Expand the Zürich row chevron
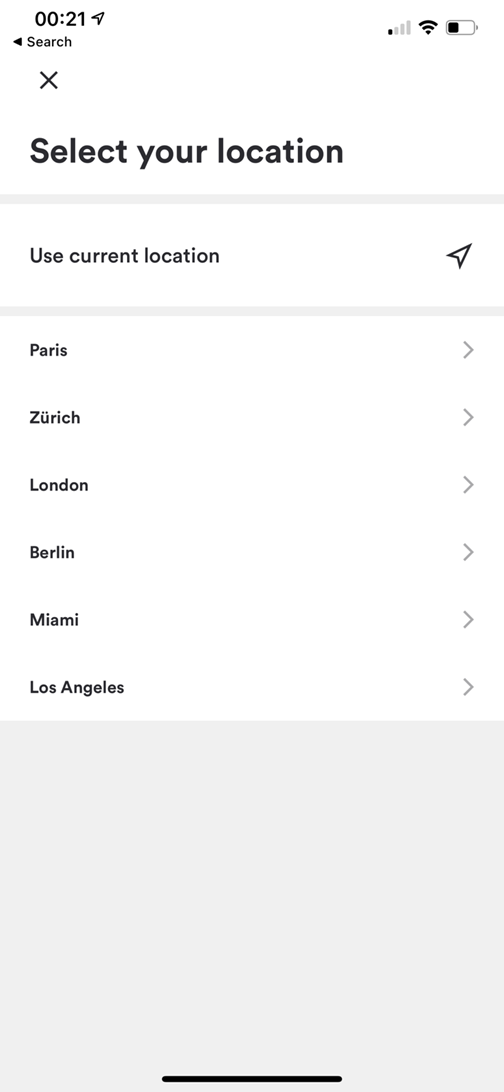Screen dimensions: 504x1092 468,417
